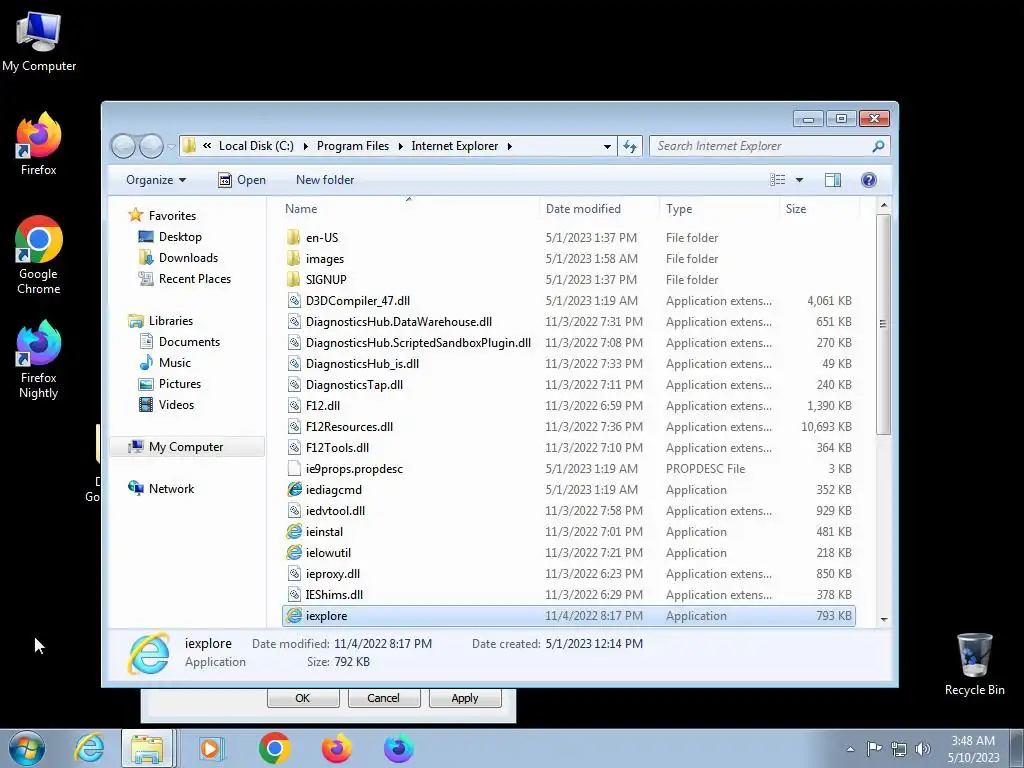Image resolution: width=1024 pixels, height=768 pixels.
Task: Open the view options dropdown arrow
Action: [799, 180]
